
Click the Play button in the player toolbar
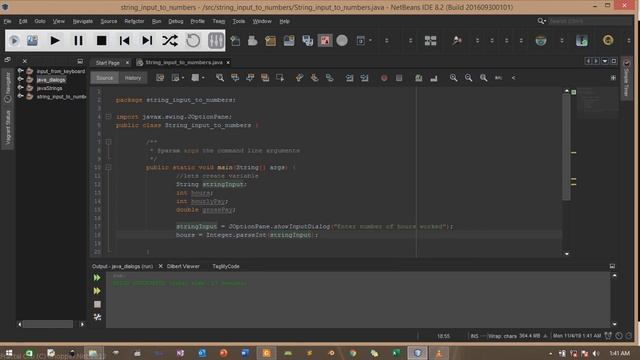(55, 40)
